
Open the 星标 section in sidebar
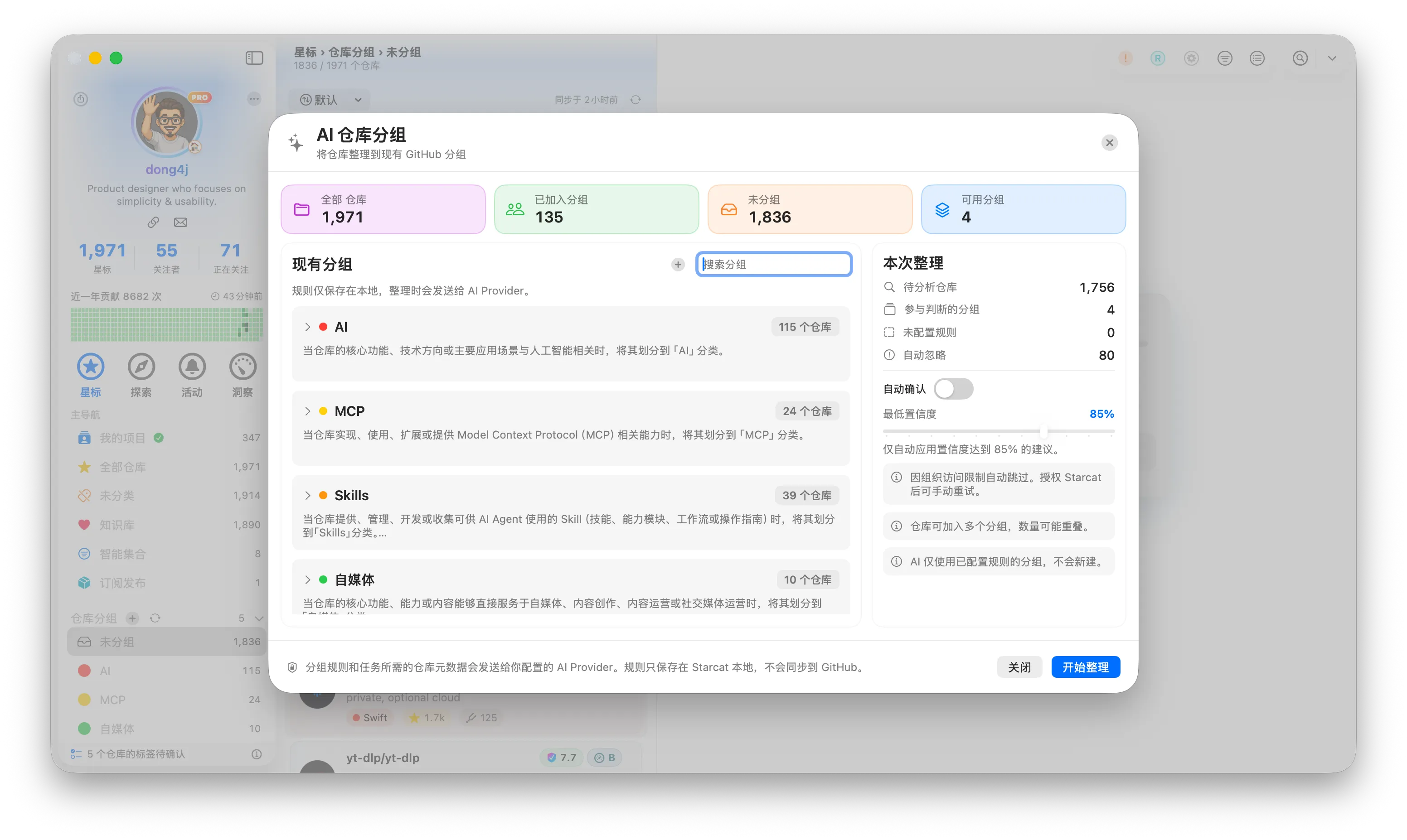[91, 375]
